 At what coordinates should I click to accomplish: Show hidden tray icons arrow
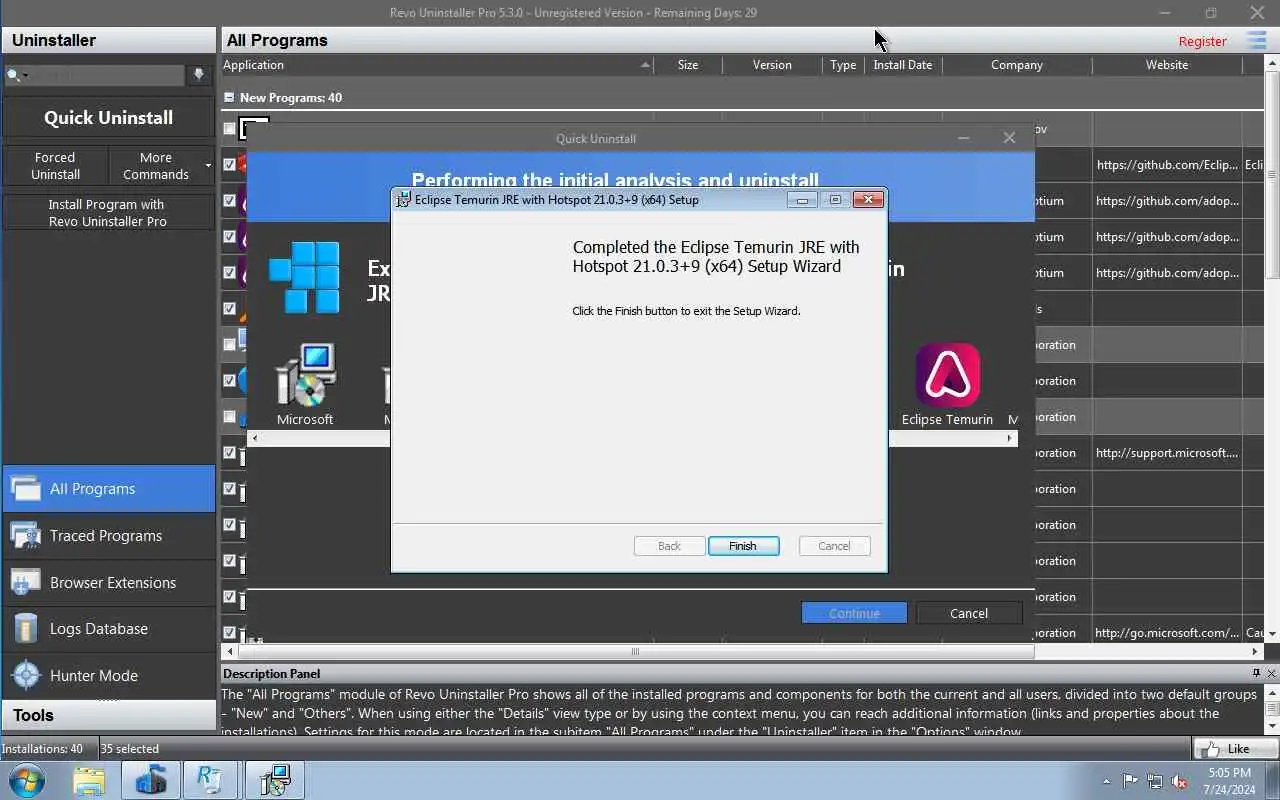point(1106,781)
